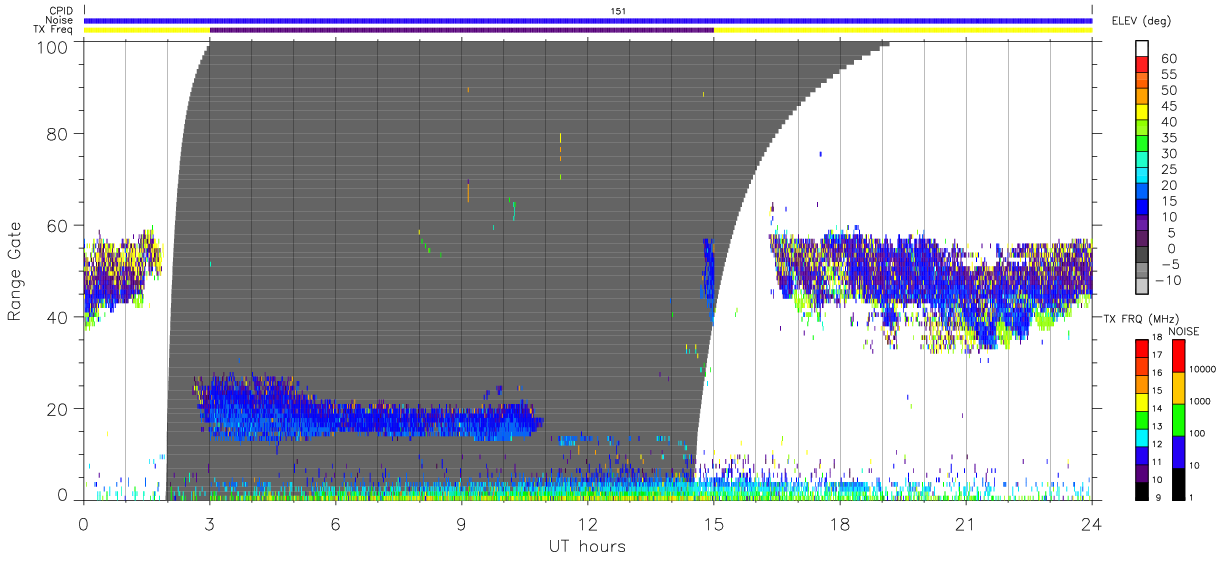This screenshot has width=1228, height=567.
Task: Click the black bottom segment of NOISE color bar
Action: click(x=1178, y=484)
